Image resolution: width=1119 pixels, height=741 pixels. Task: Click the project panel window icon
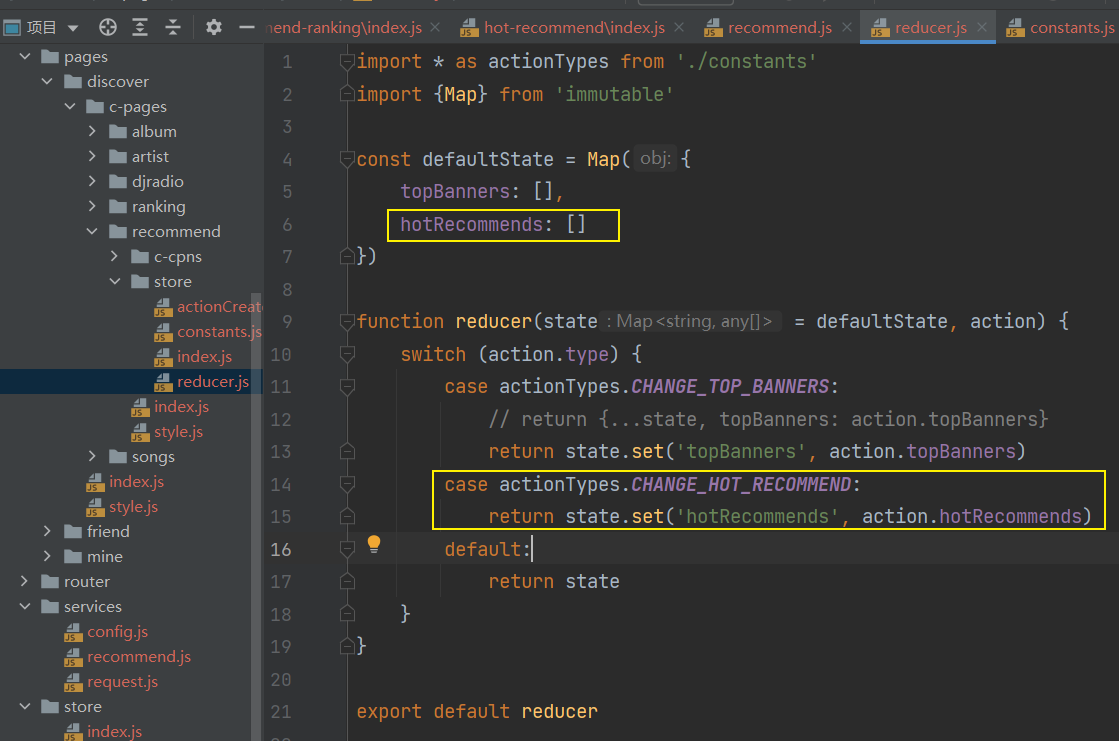(x=12, y=28)
